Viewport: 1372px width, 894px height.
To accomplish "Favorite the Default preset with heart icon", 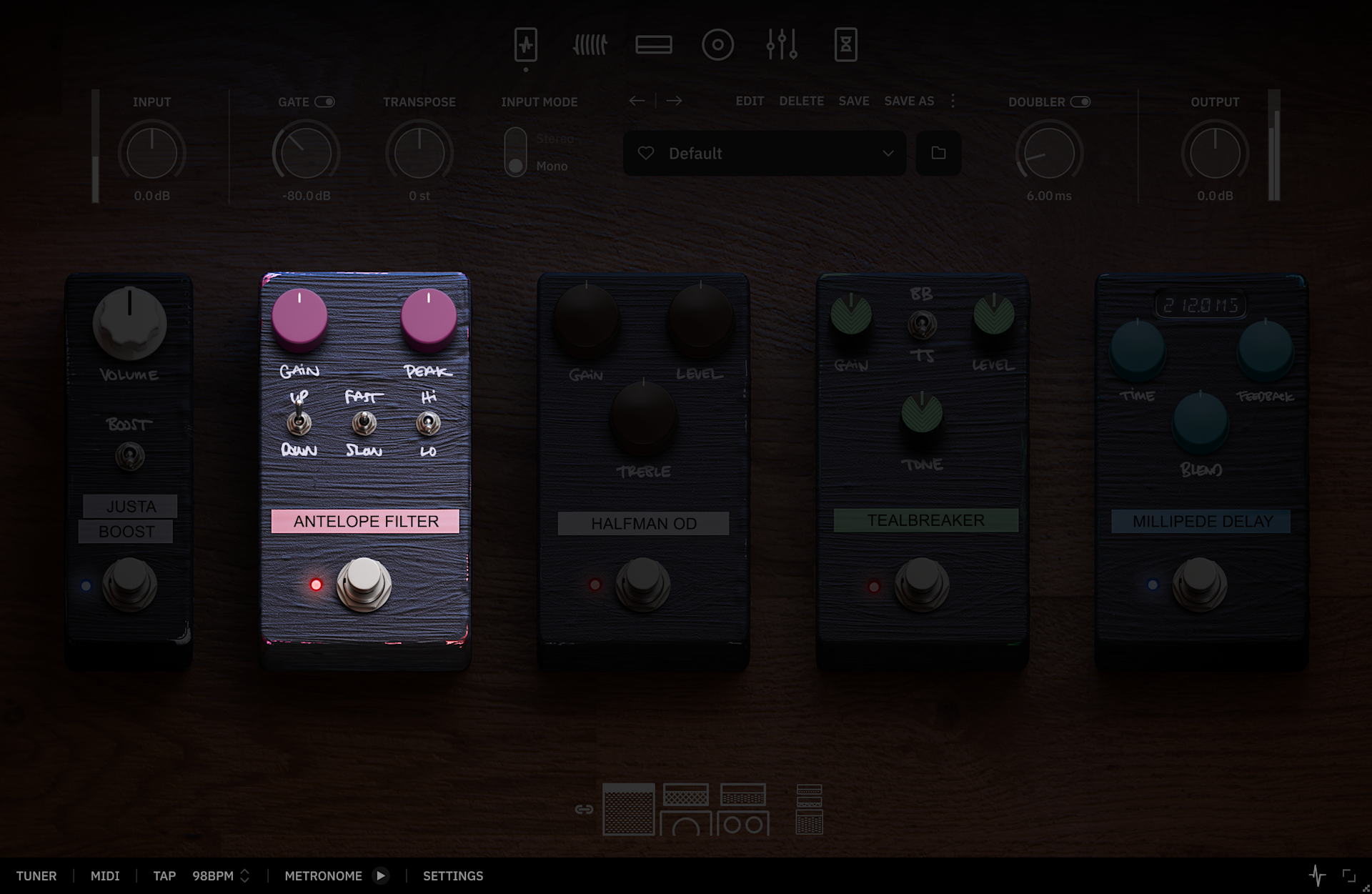I will click(646, 153).
